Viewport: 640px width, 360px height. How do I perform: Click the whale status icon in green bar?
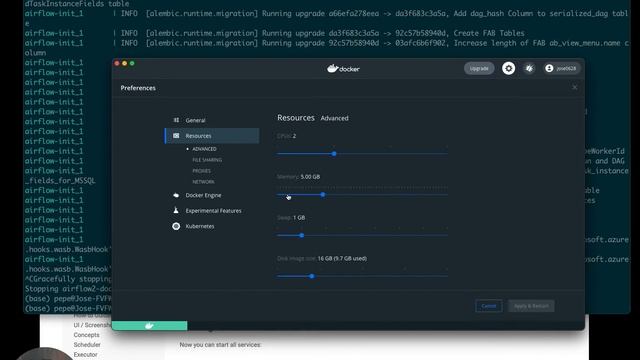(149, 326)
